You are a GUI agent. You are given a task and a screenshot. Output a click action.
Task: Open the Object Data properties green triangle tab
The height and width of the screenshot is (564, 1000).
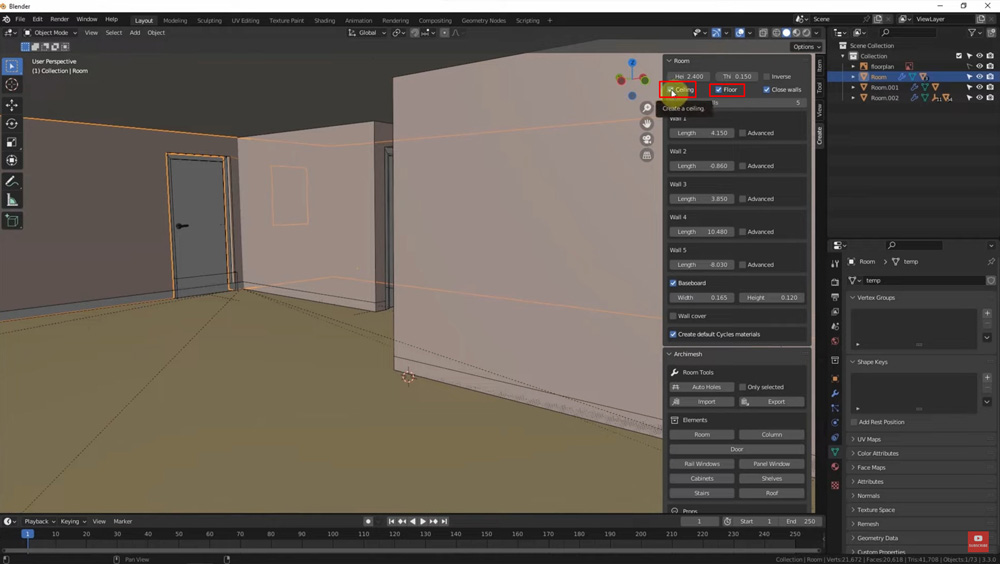click(835, 452)
